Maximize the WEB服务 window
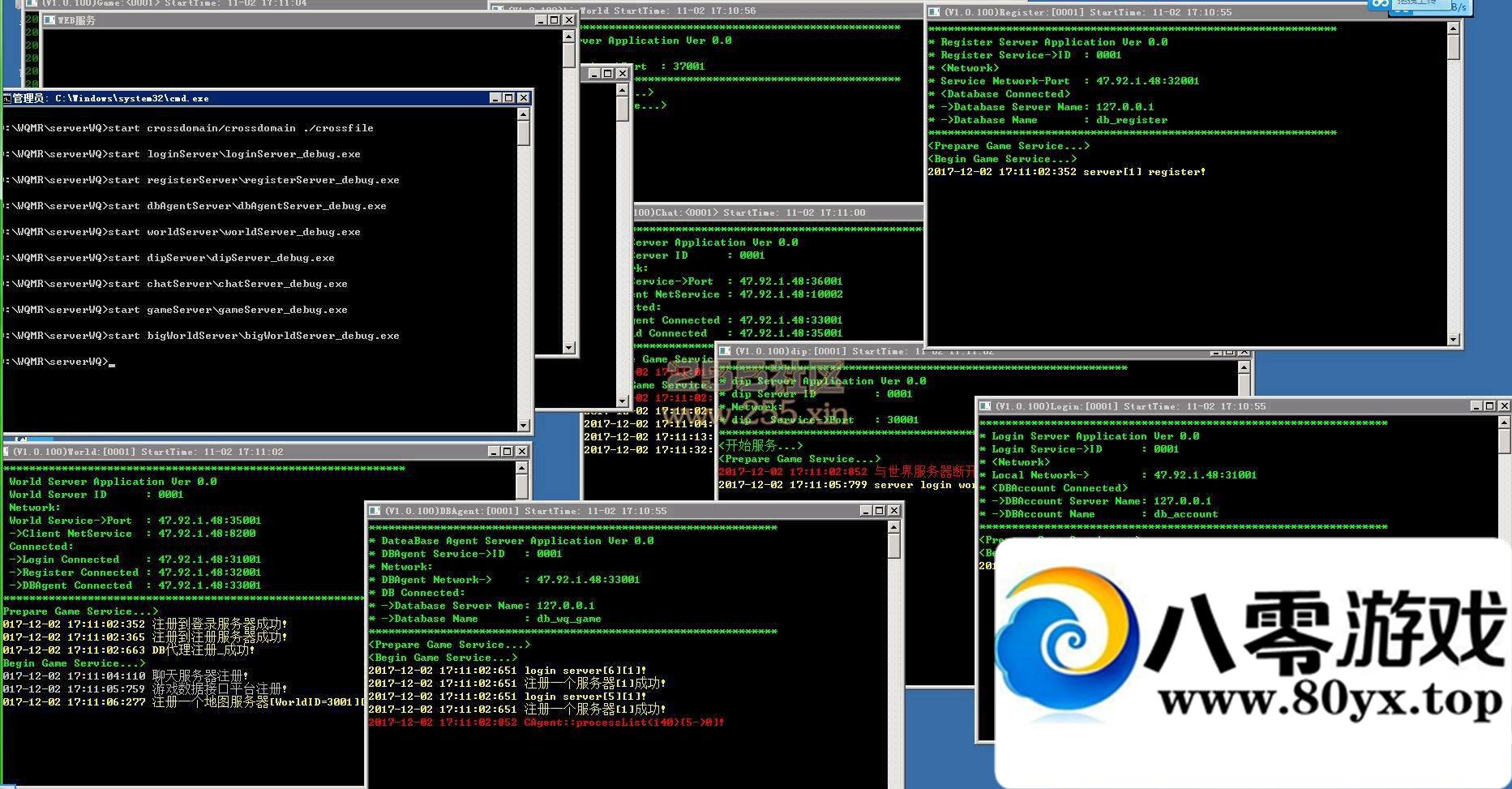The image size is (1512, 789). pos(555,20)
